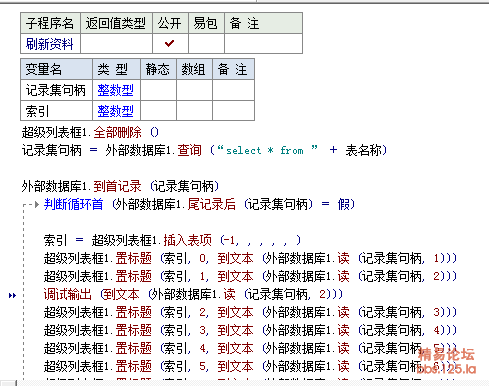The image size is (489, 386).
Task: Click the 易包 cell for 刷新资料
Action: point(206,43)
